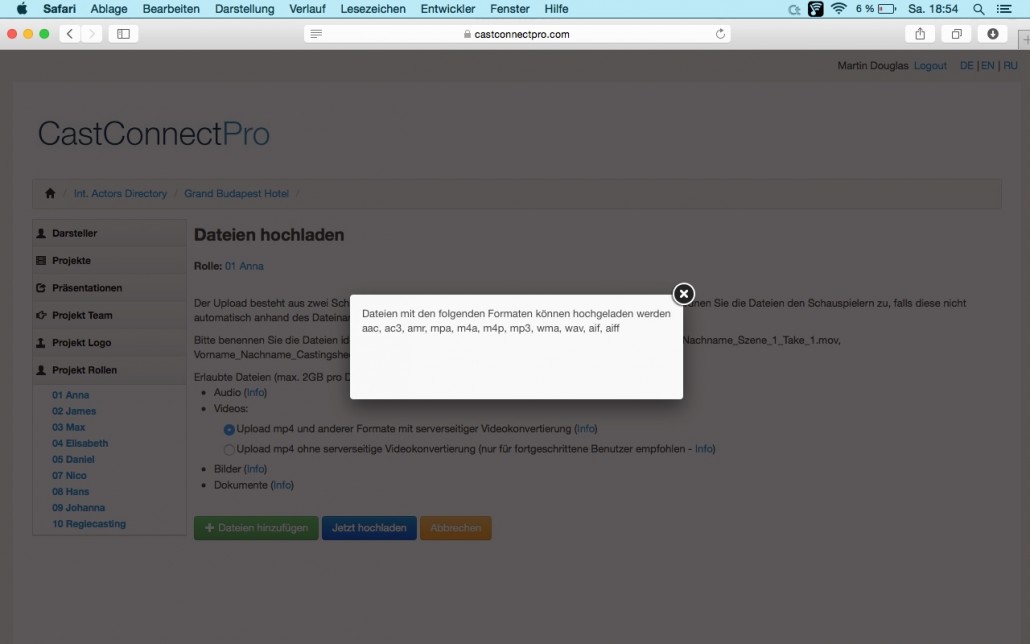Open the Fenster menu
The width and height of the screenshot is (1030, 644).
510,9
